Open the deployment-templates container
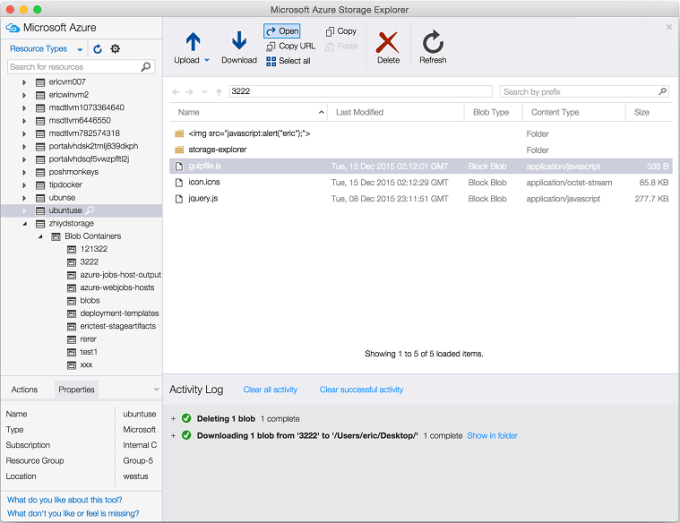The image size is (680, 523). pyautogui.click(x=119, y=313)
